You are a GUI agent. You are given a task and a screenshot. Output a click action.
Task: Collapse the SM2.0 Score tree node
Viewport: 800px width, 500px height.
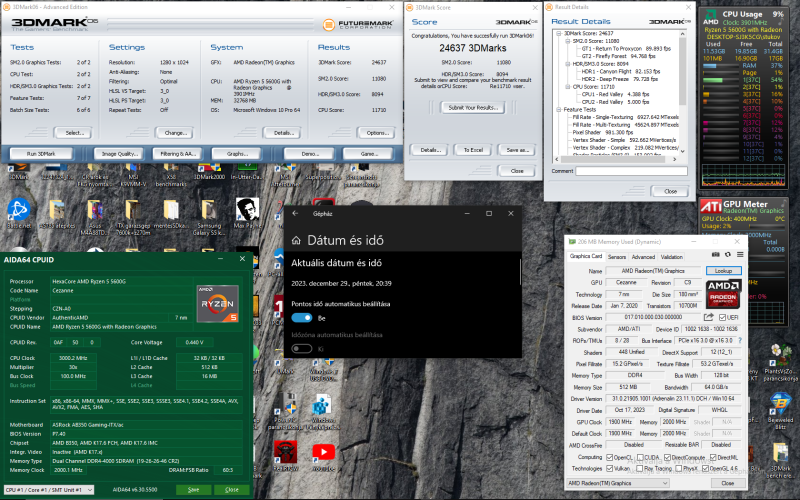pyautogui.click(x=567, y=41)
